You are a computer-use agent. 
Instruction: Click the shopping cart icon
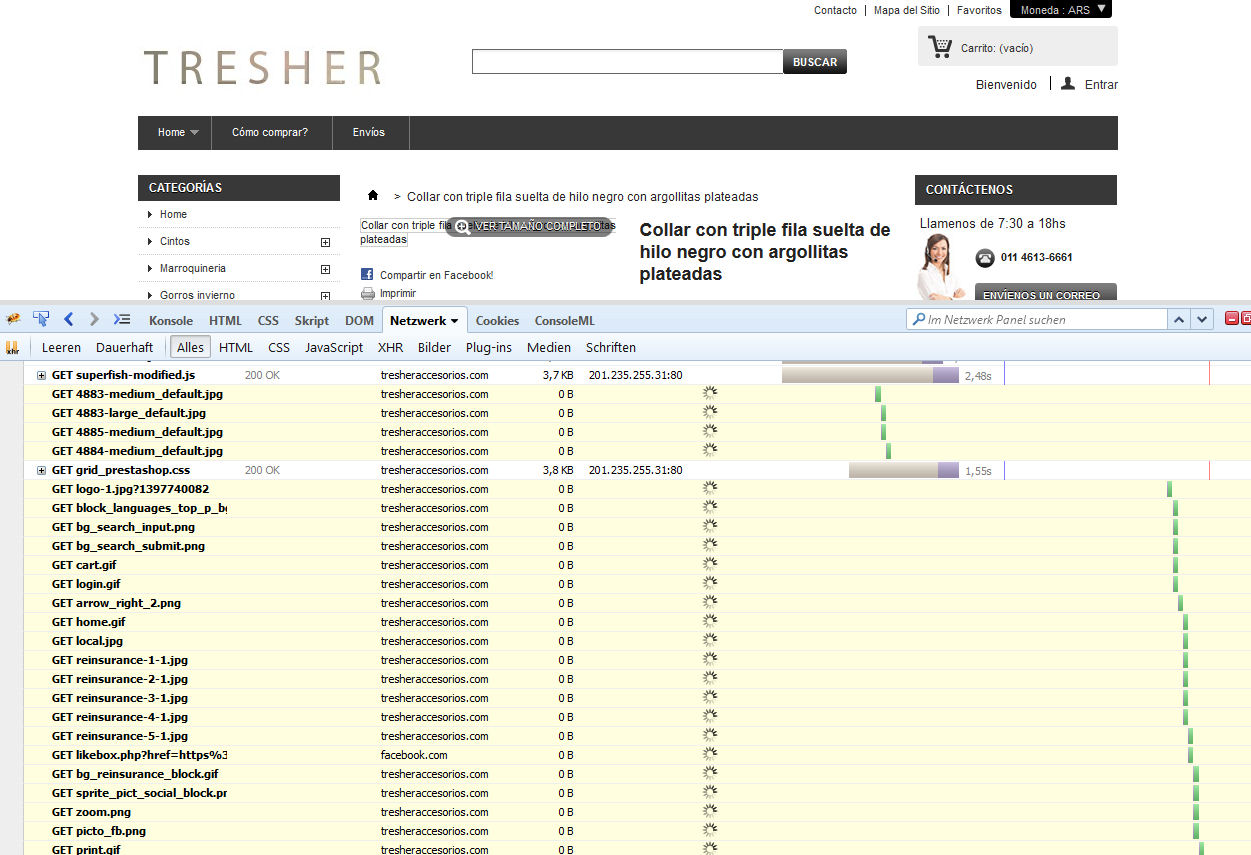939,46
